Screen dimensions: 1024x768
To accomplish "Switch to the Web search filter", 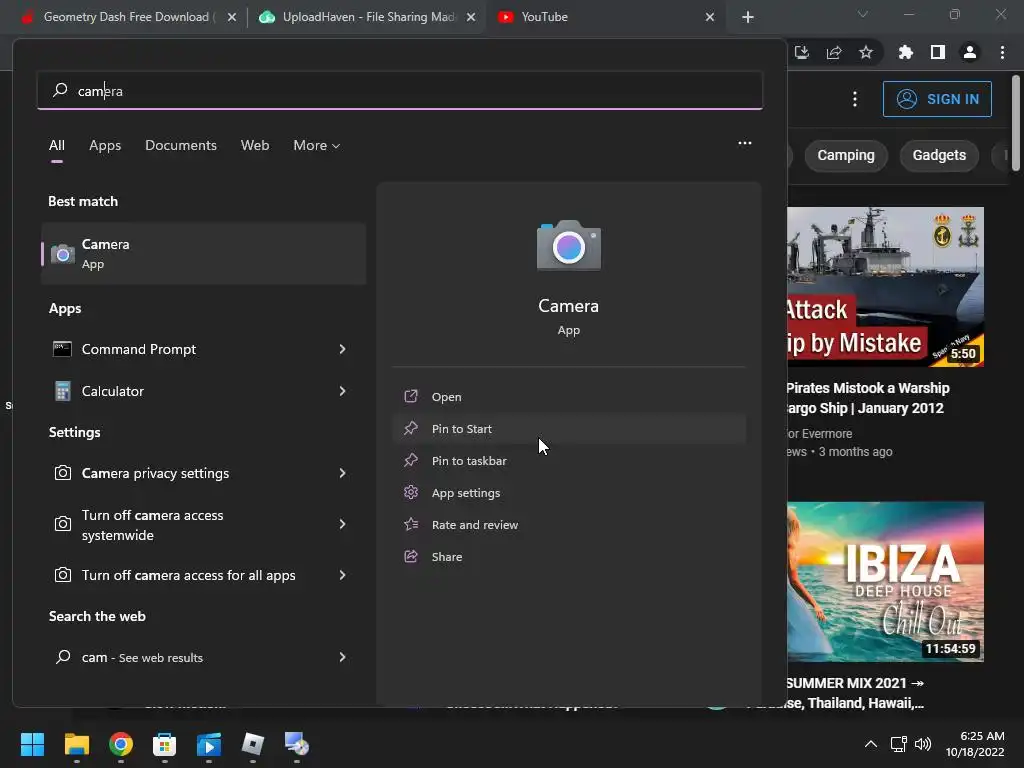I will [255, 145].
